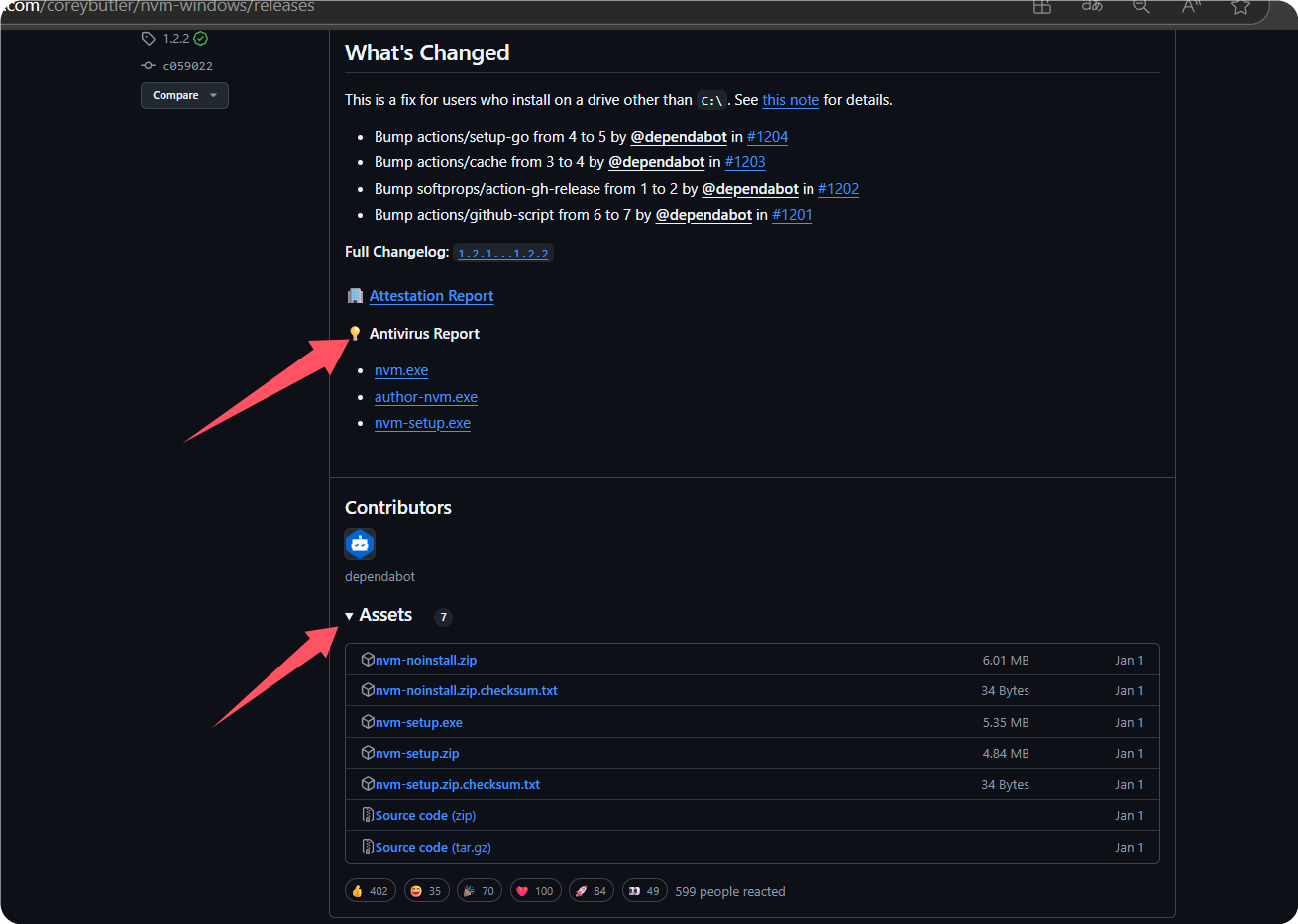React with the rocket showing 84
Viewport: 1298px width, 924px height.
pyautogui.click(x=592, y=891)
